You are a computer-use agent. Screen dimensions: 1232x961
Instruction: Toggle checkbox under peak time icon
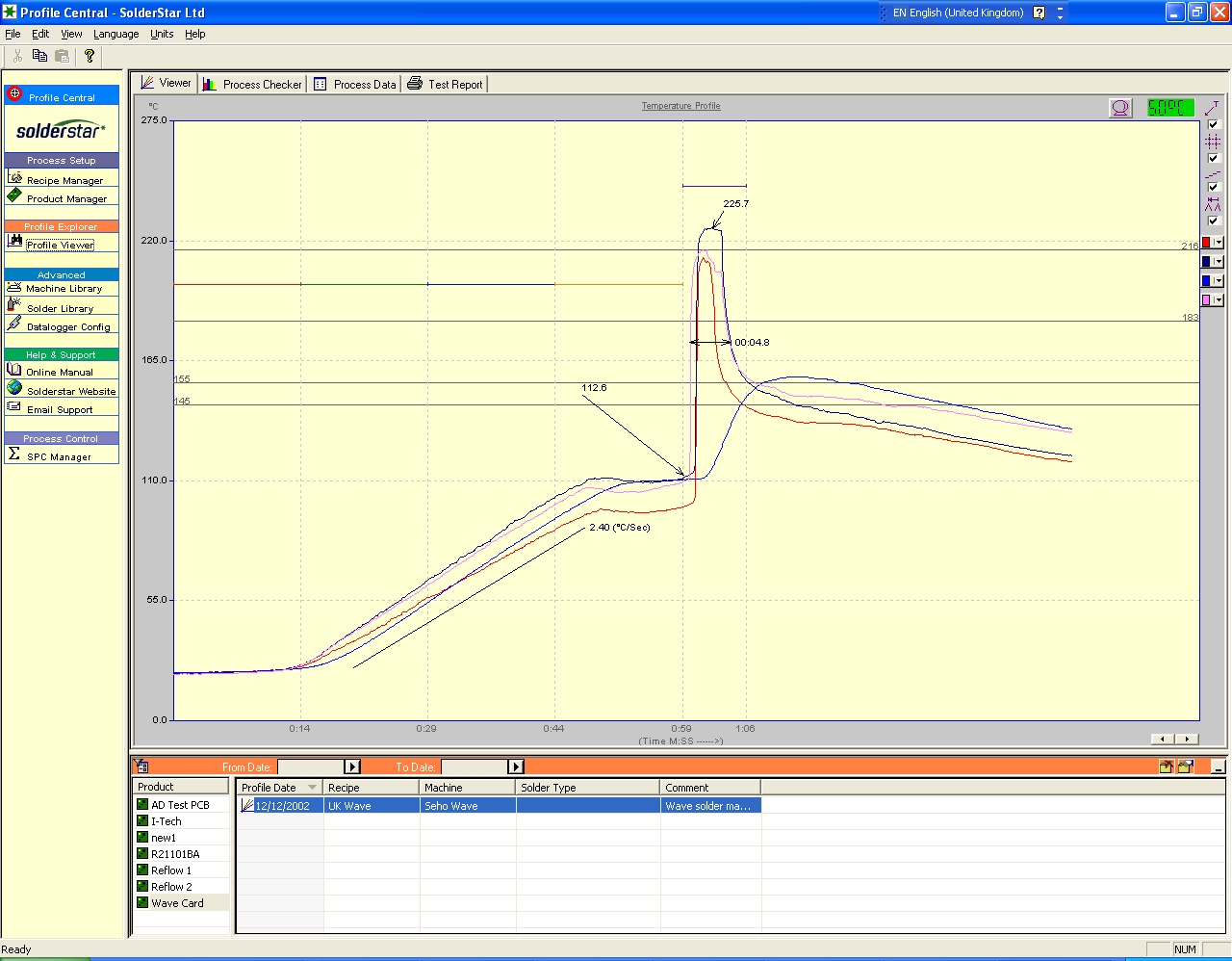click(x=1213, y=221)
